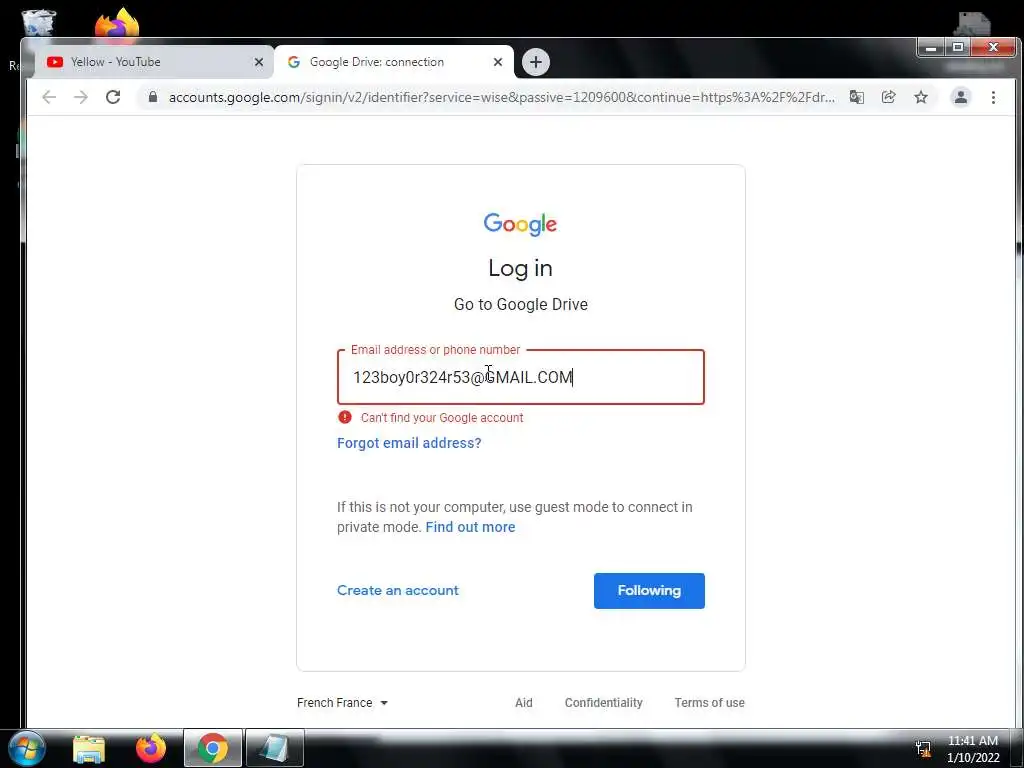Launch Firefox from the taskbar

pos(151,748)
